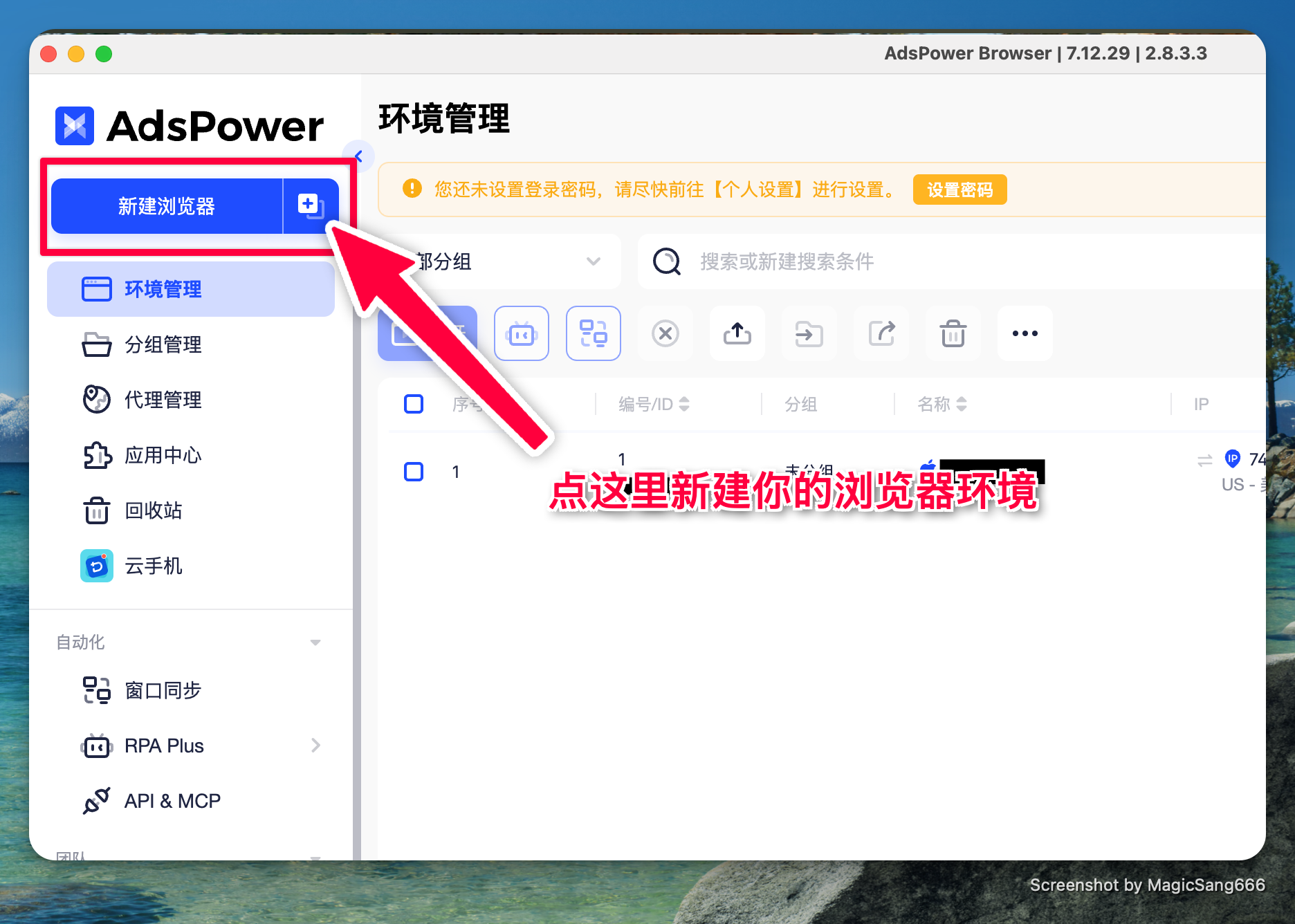This screenshot has height=924, width=1295.
Task: Click the window sync toolbar icon
Action: tap(594, 334)
